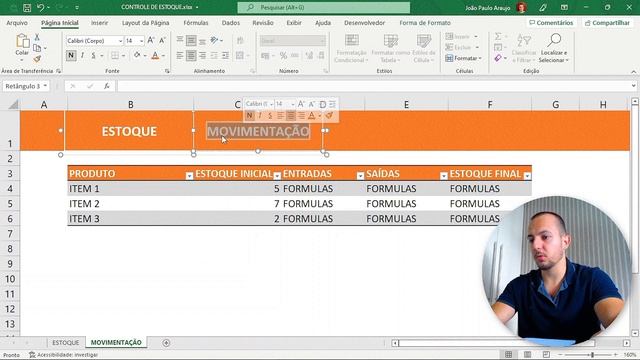The height and width of the screenshot is (360, 640).
Task: Click the ESTOQUE shape button in the banner
Action: (129, 131)
